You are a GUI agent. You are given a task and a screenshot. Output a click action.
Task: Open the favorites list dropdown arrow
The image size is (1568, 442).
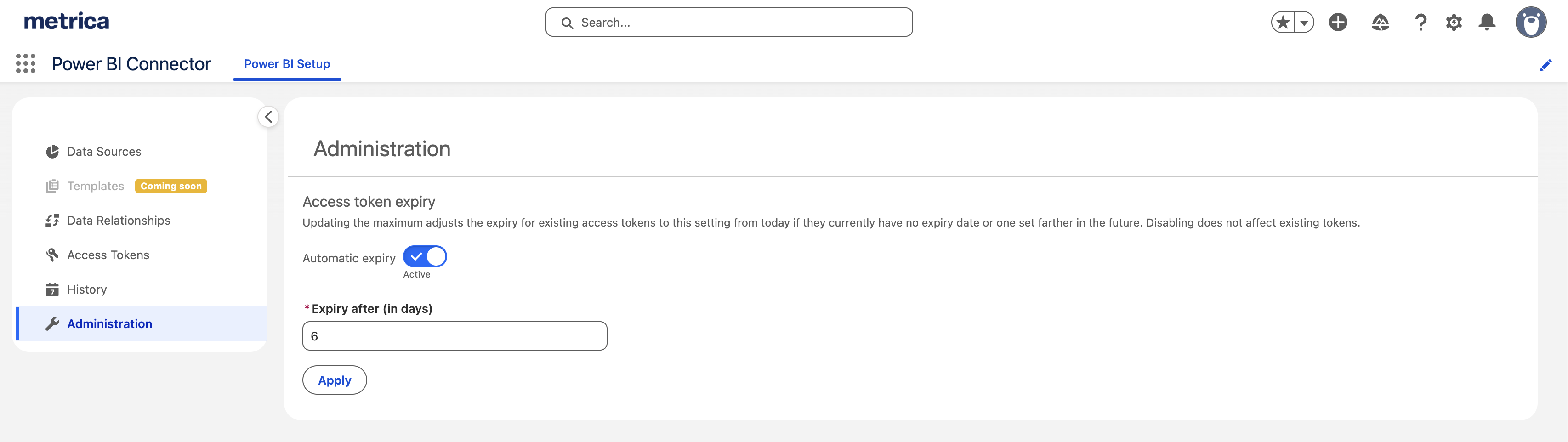1304,23
